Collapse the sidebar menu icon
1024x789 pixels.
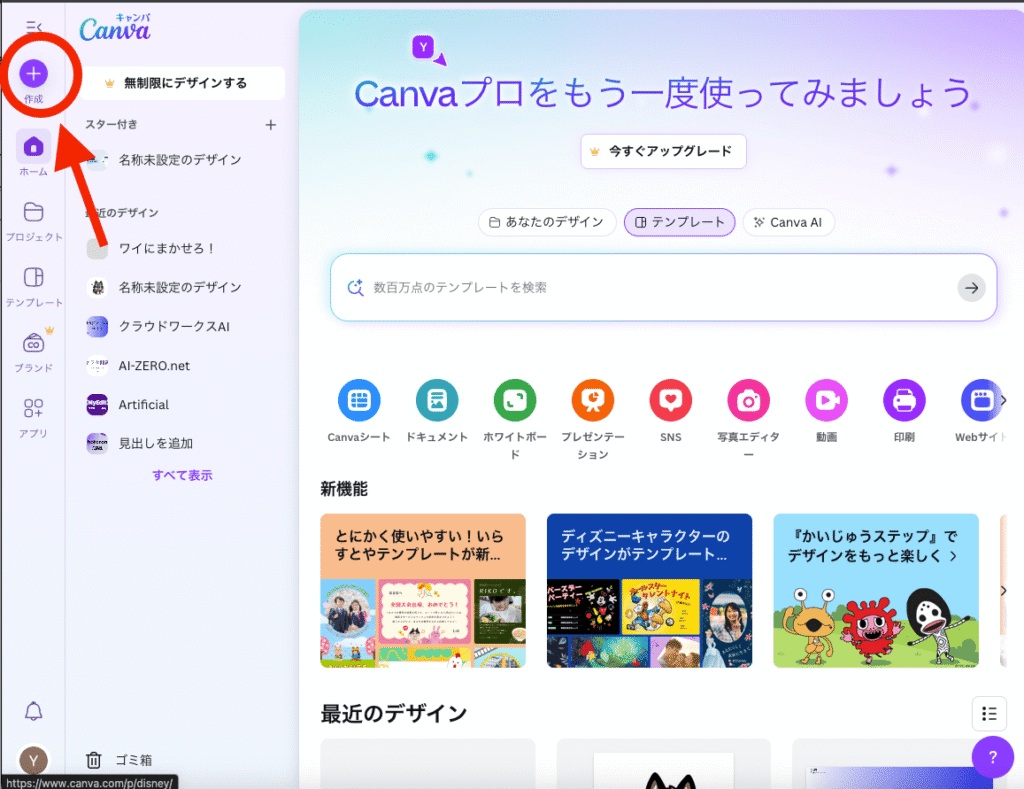pos(34,27)
